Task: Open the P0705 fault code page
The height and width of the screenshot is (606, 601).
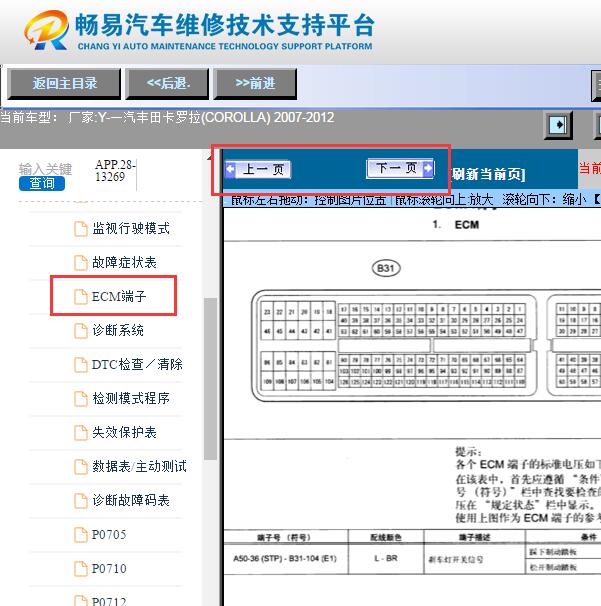Action: [109, 535]
